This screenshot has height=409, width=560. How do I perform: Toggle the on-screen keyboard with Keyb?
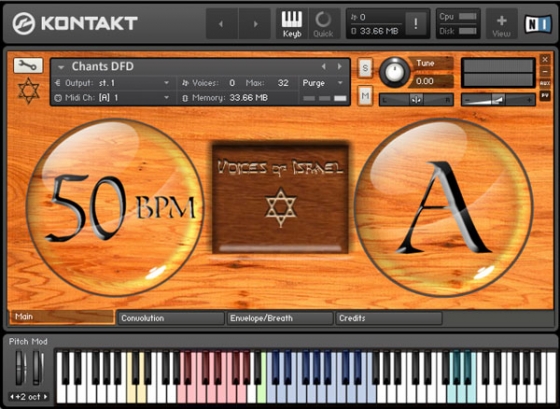pos(292,24)
